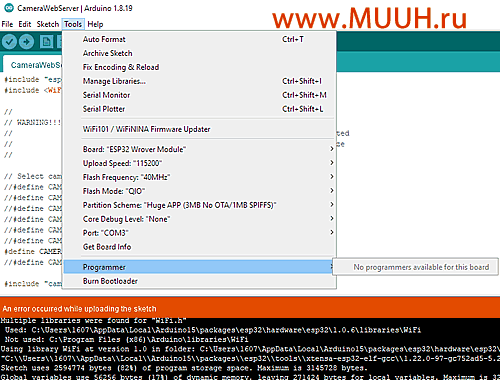Viewport: 500px width, 380px height.
Task: Click the Arduino logo in title bar
Action: point(9,8)
